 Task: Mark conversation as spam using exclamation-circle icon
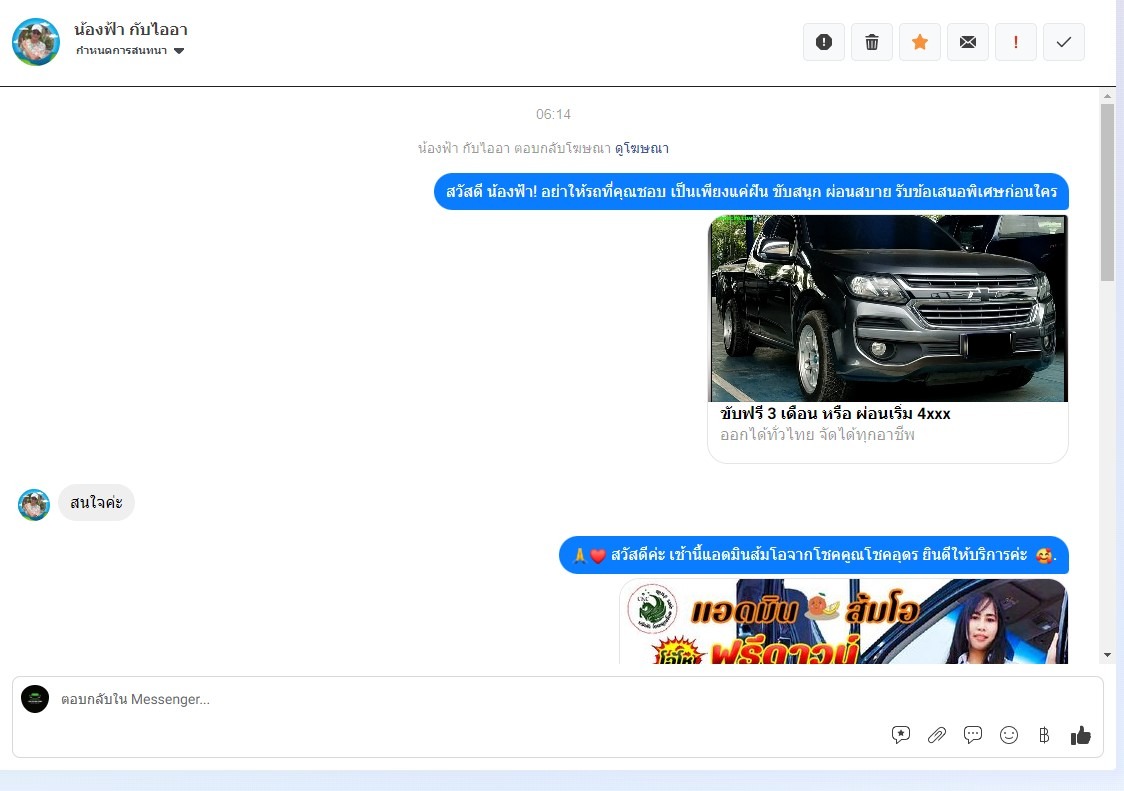[x=824, y=42]
